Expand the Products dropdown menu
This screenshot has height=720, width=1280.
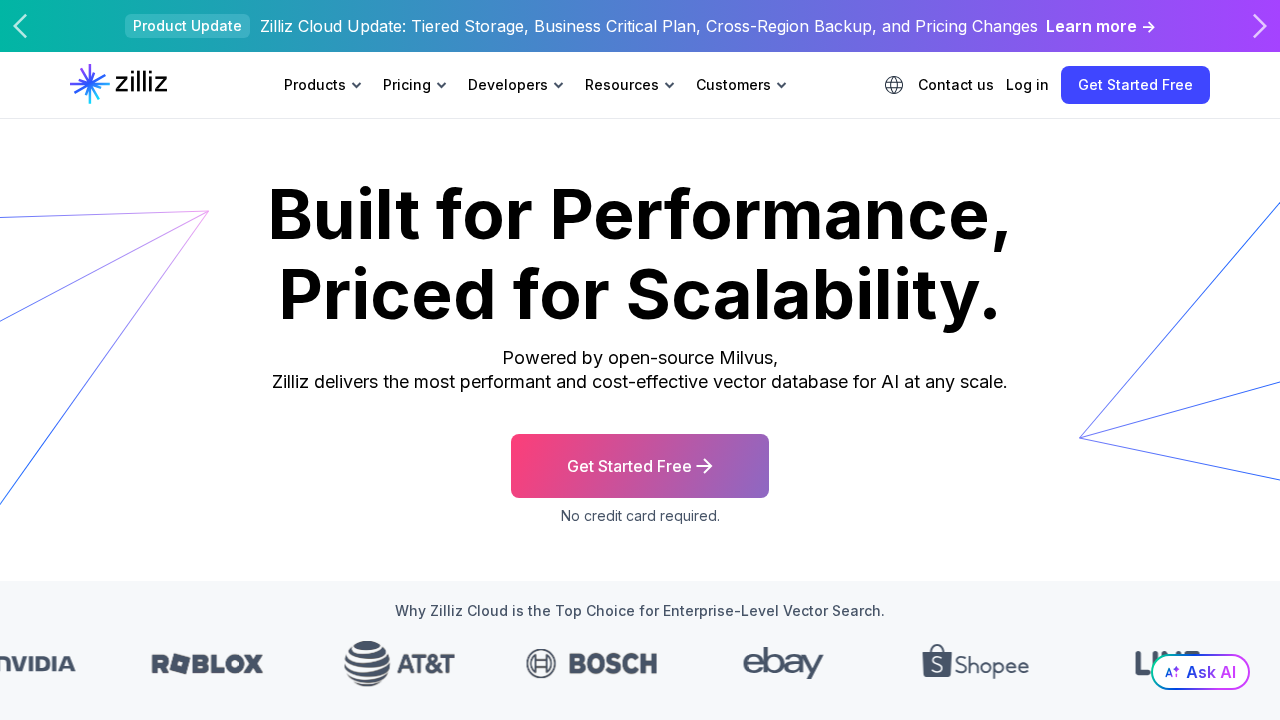point(322,85)
